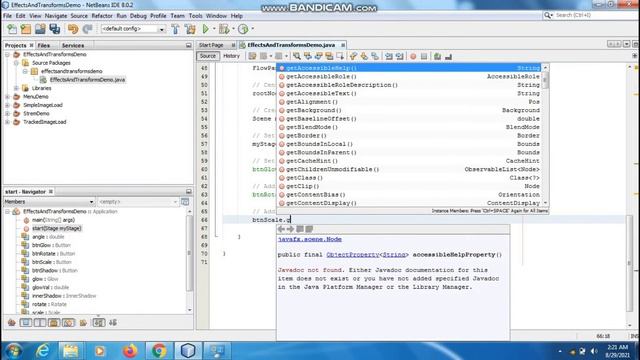
Task: Click the editor Last Edit icon
Action: [x=252, y=56]
